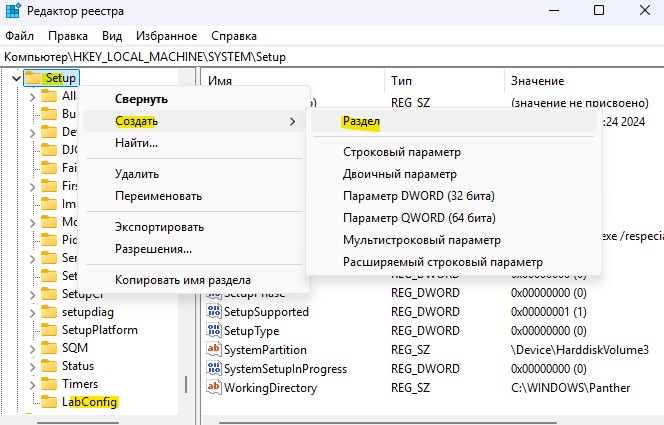The width and height of the screenshot is (664, 425).
Task: Select the SystemPartition value
Action: pos(265,350)
